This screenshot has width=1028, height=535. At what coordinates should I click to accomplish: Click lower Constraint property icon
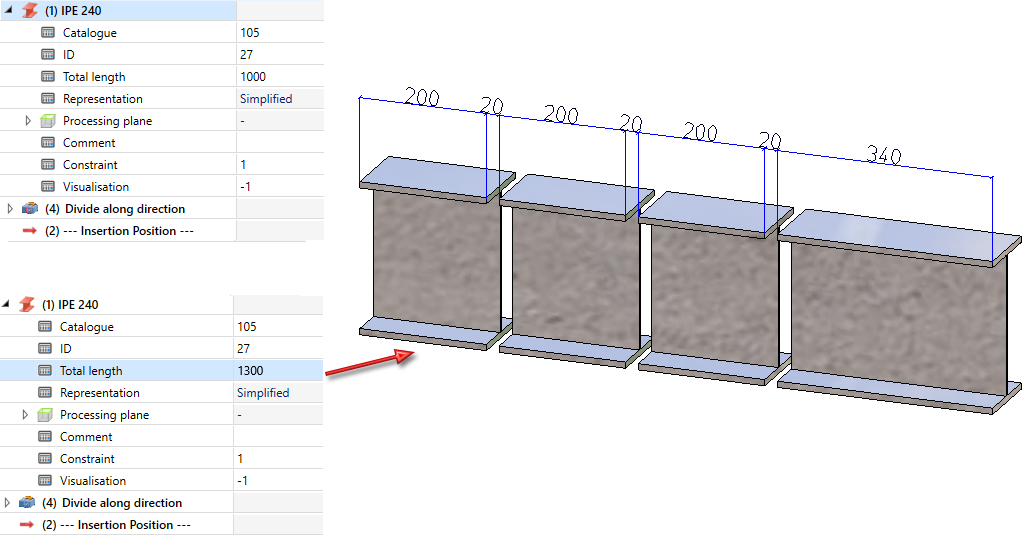(45, 458)
